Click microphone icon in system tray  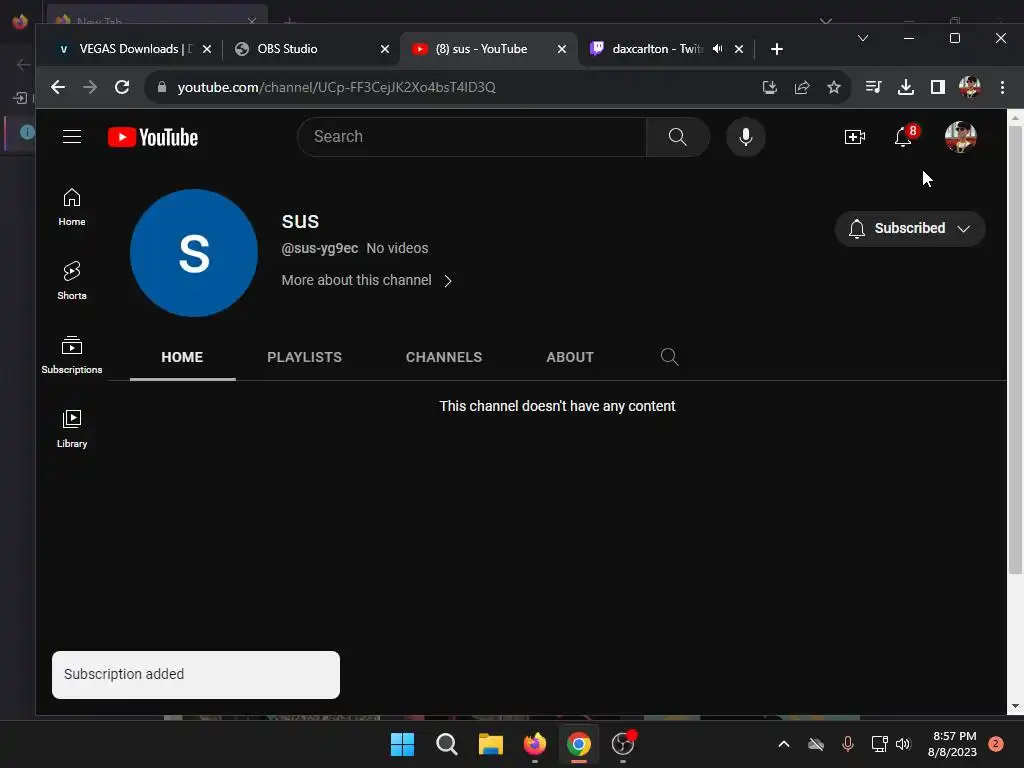click(x=848, y=744)
